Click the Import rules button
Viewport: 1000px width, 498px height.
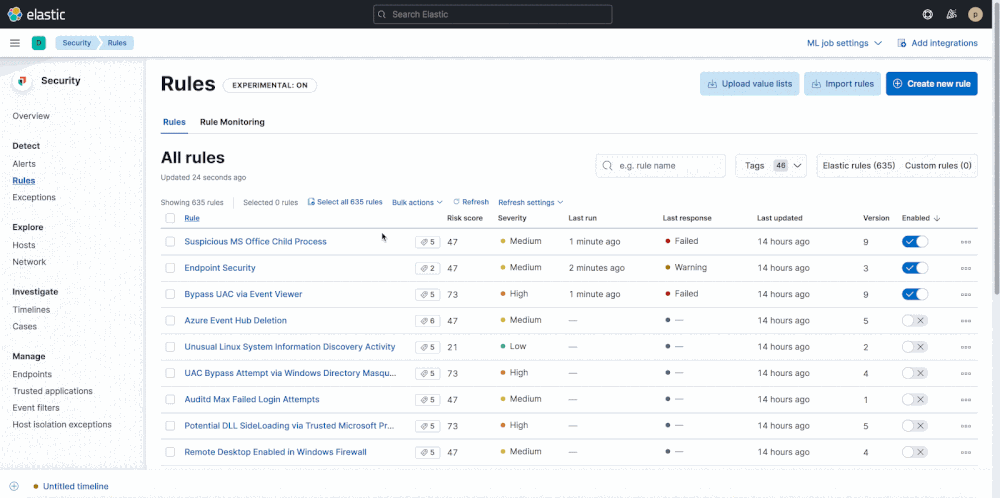[x=842, y=84]
